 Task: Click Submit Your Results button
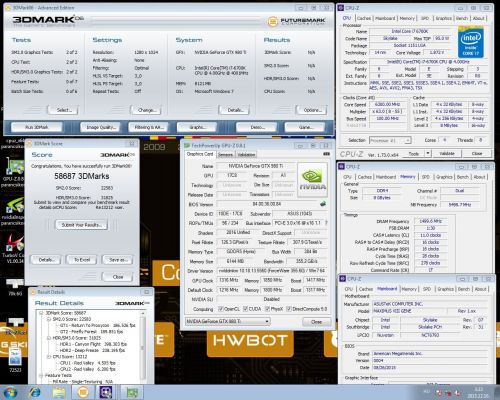click(81, 225)
